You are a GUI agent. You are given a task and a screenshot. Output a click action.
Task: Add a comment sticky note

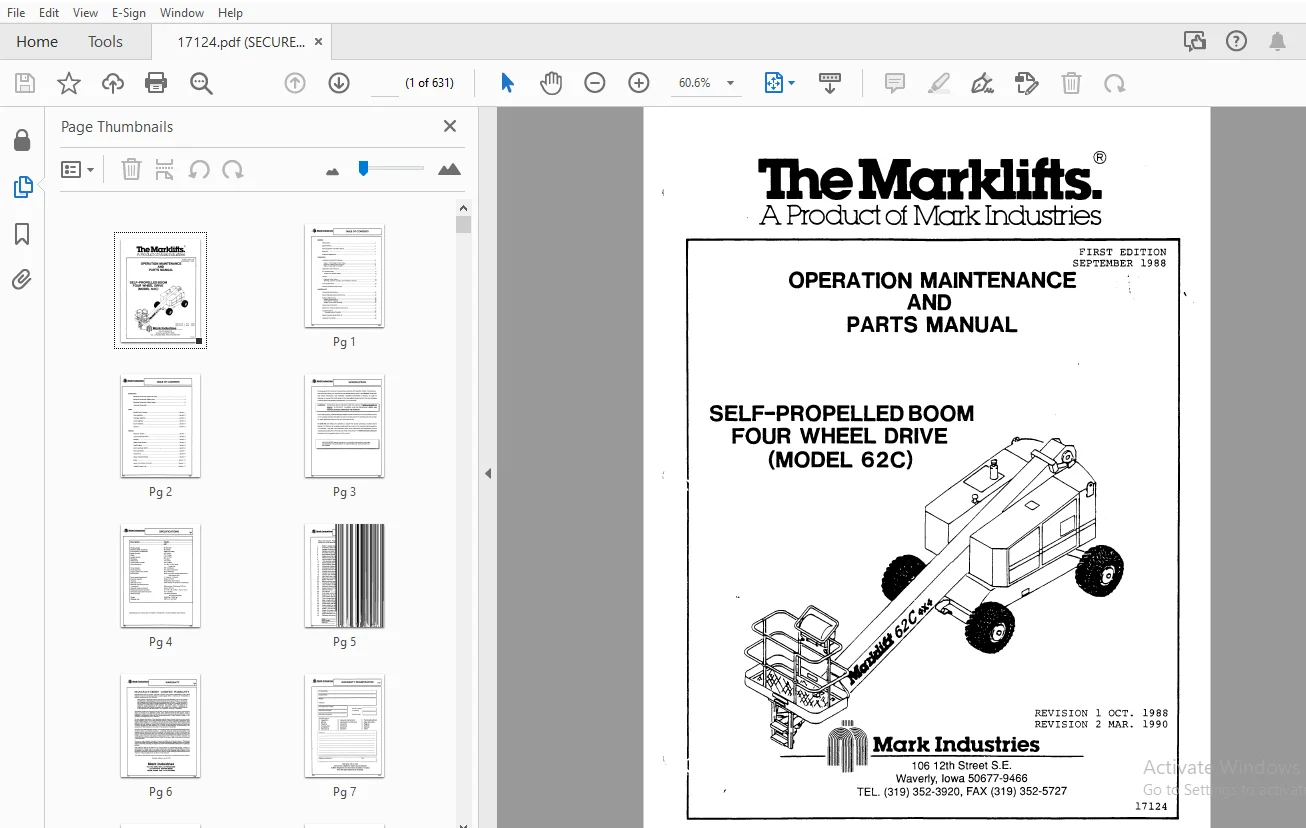pos(895,83)
